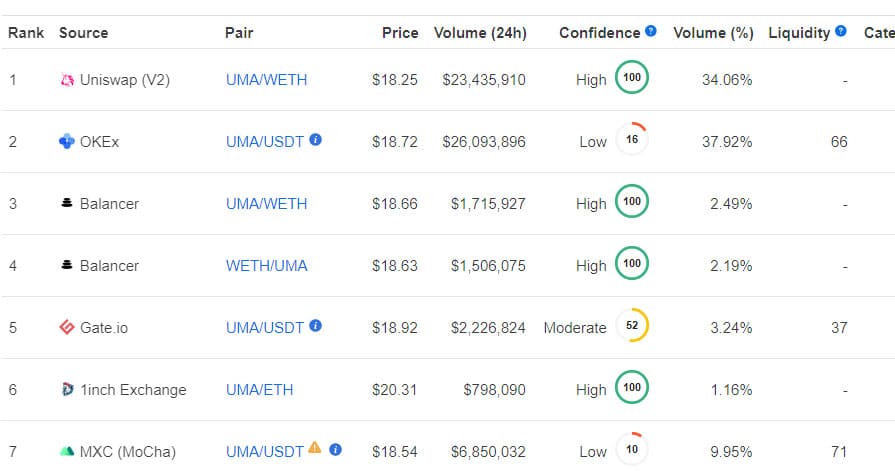Click the OKEx logo icon
Image resolution: width=895 pixels, height=471 pixels.
[x=67, y=141]
